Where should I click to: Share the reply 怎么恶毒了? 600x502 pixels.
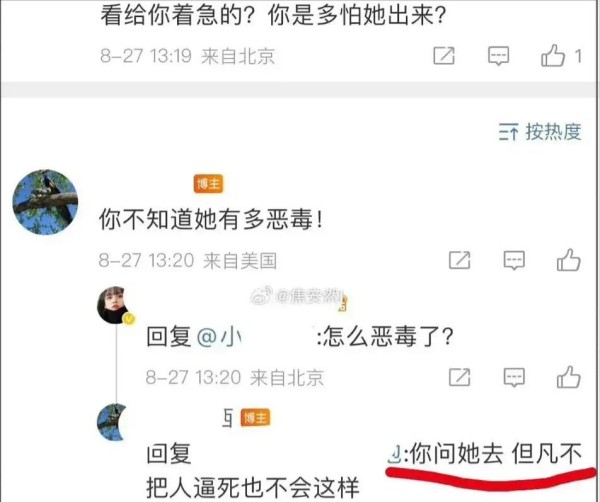pos(459,377)
